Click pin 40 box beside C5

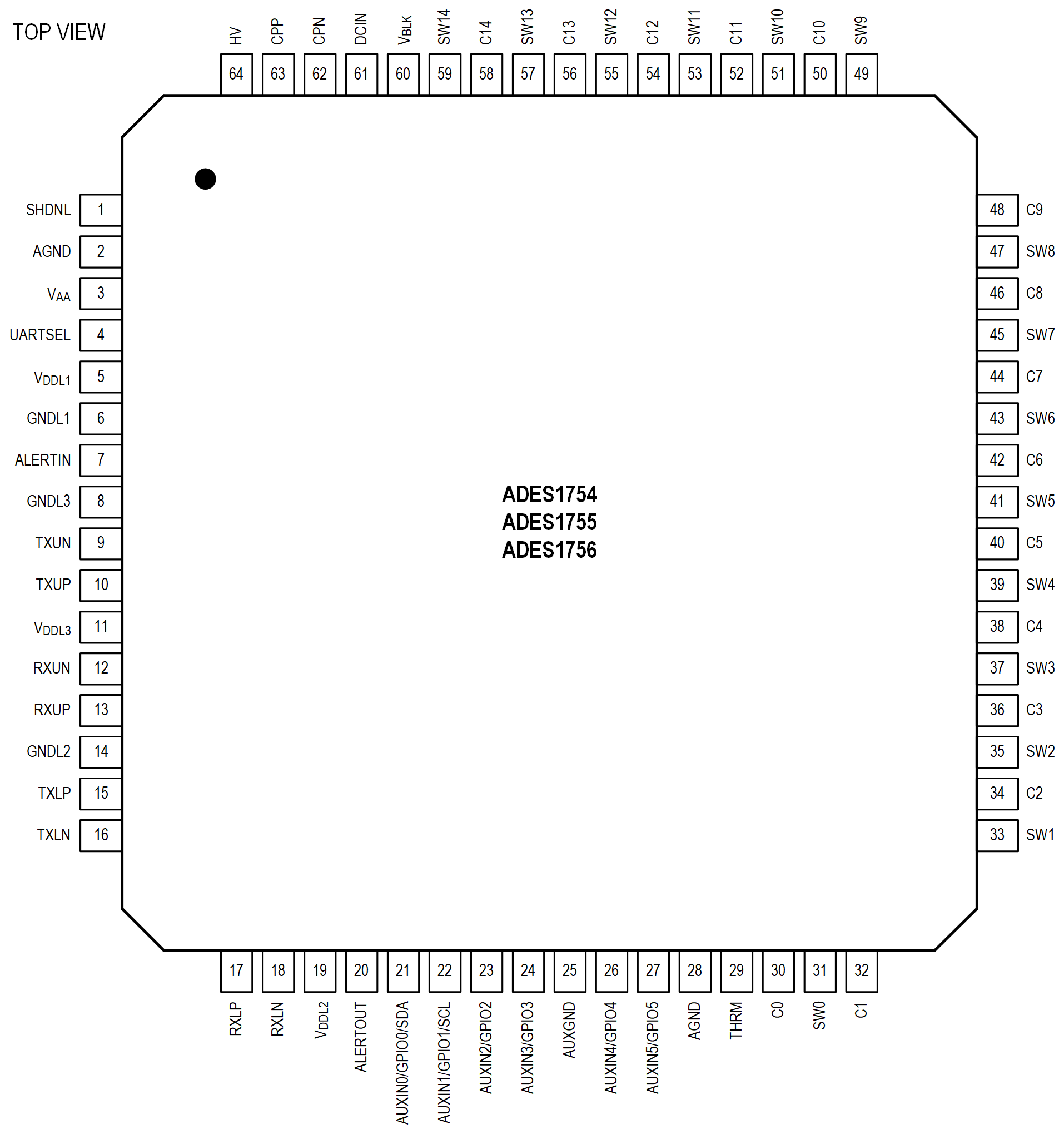pyautogui.click(x=997, y=543)
